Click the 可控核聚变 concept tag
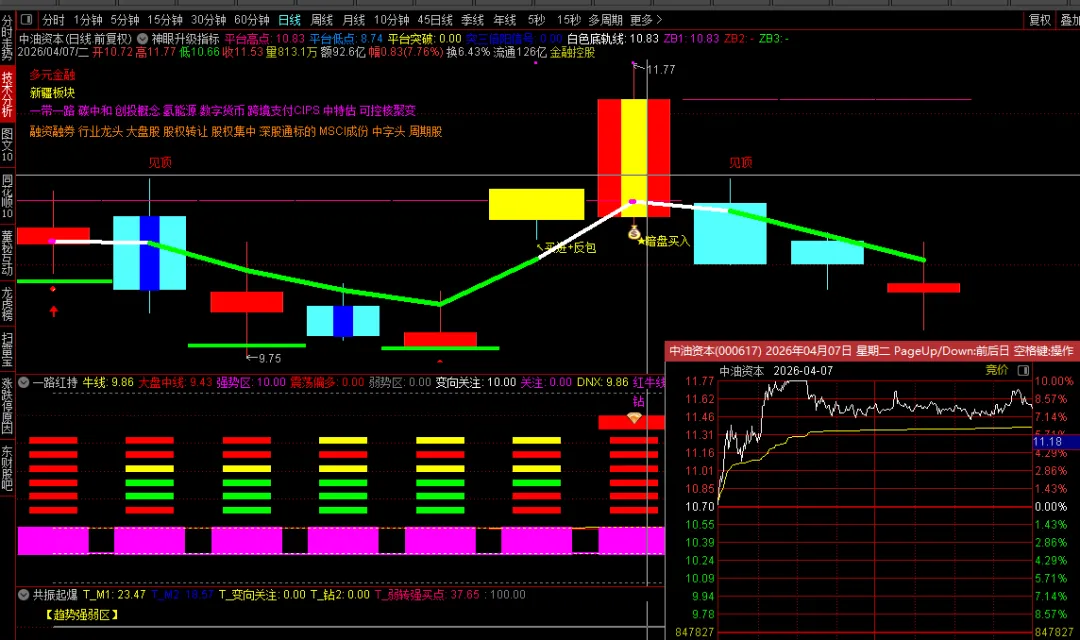 388,110
